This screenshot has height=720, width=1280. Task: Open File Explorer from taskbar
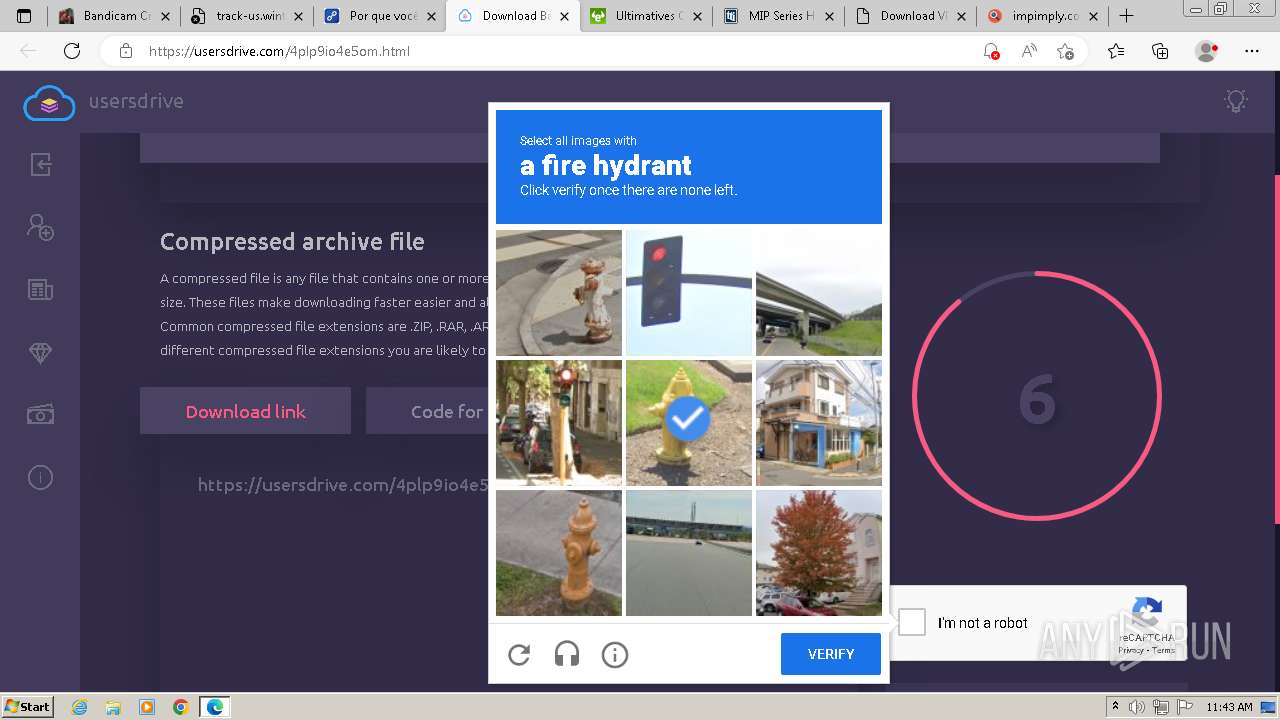click(x=113, y=707)
